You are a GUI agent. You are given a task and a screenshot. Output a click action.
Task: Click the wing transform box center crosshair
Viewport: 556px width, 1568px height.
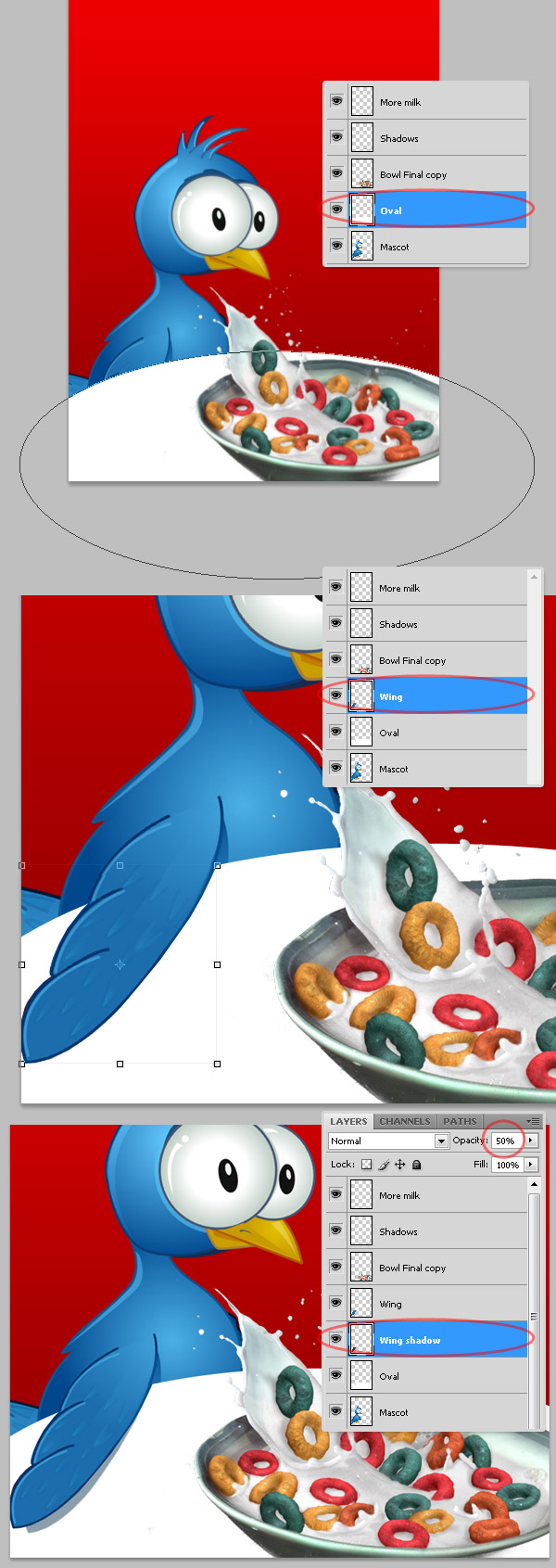pyautogui.click(x=120, y=964)
